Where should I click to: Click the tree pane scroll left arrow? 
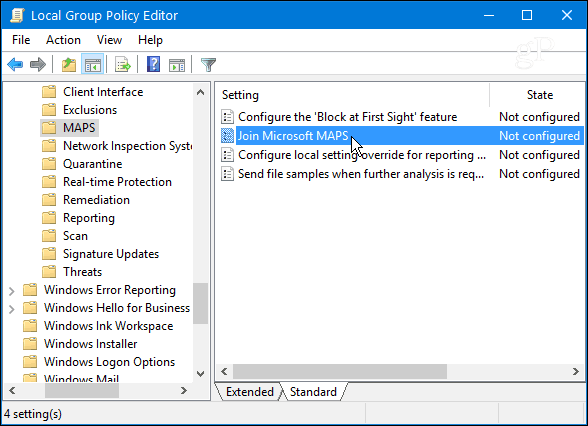(x=12, y=391)
